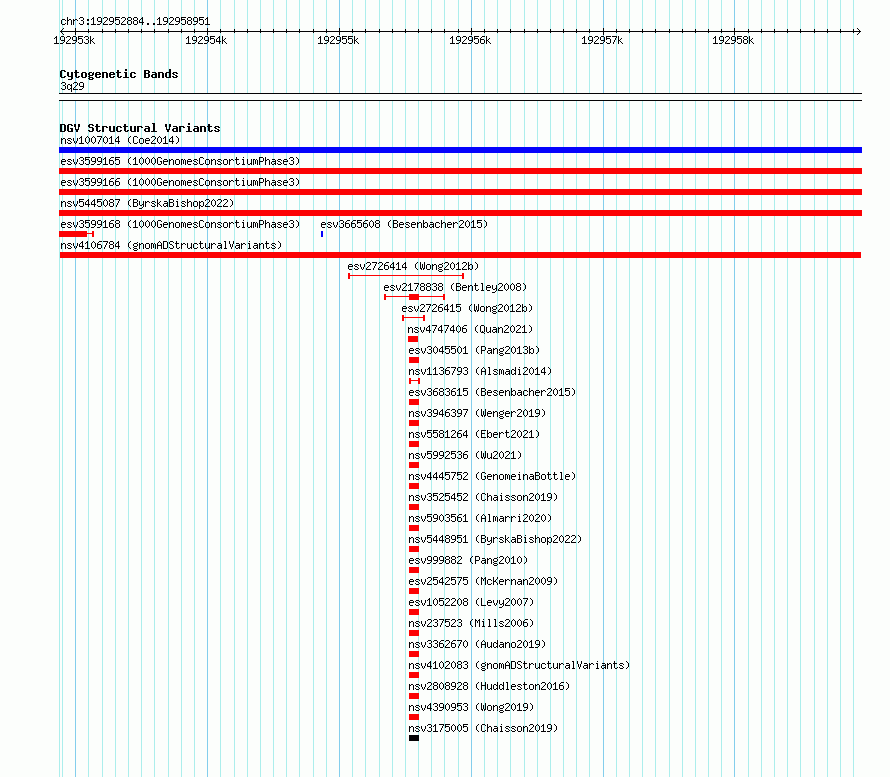Open esv3599165 (1000GenomesConsortiumPhase3) label
This screenshot has height=777, width=890.
180,161
